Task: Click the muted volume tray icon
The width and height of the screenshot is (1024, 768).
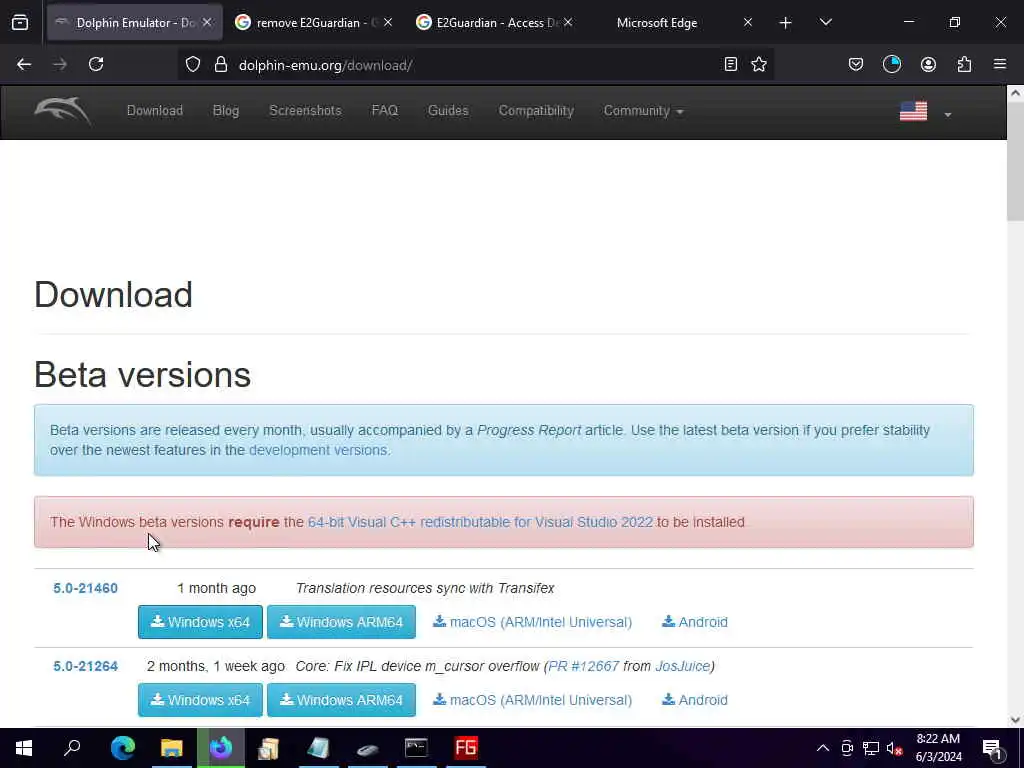Action: 894,748
